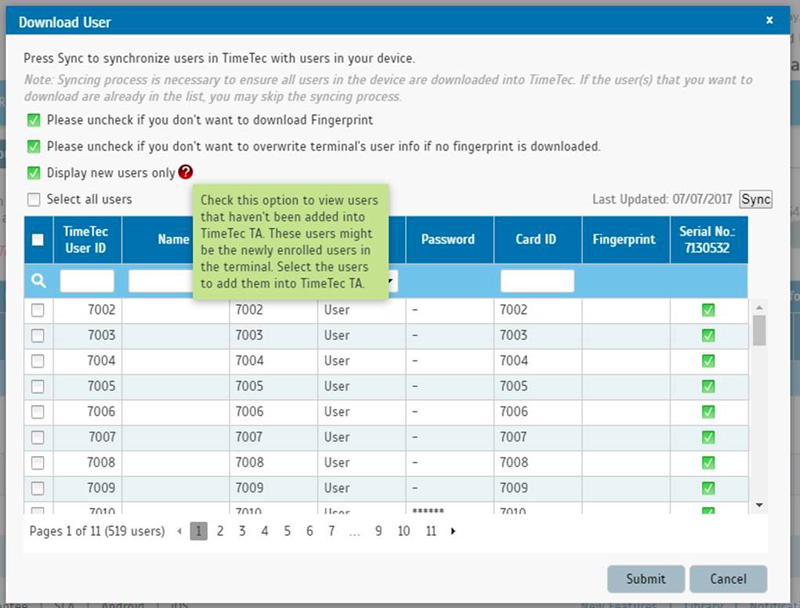Check Select all users checkbox
Viewport: 800px width, 608px height.
(x=34, y=199)
